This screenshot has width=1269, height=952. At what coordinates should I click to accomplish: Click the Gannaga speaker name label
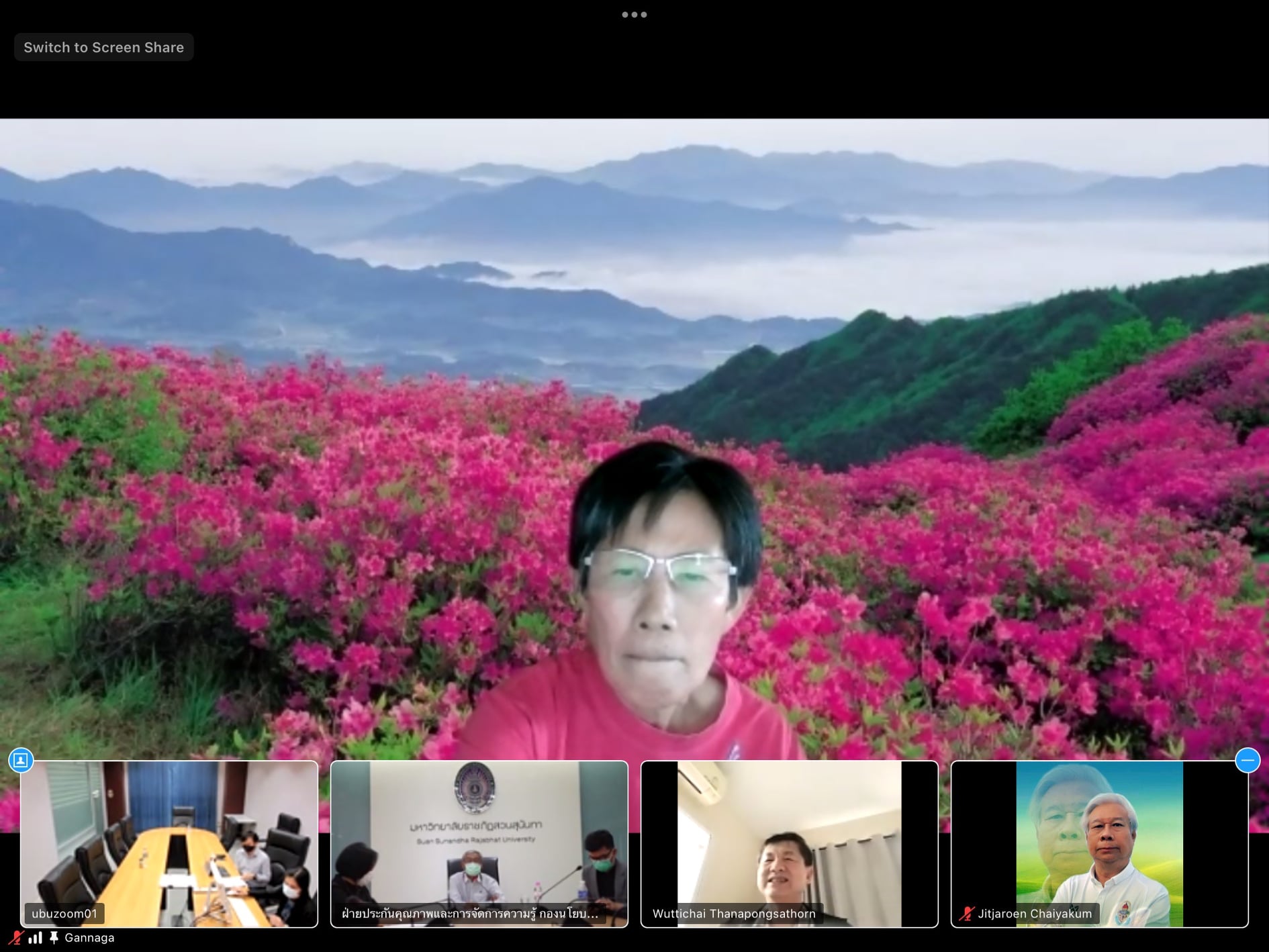coord(89,938)
